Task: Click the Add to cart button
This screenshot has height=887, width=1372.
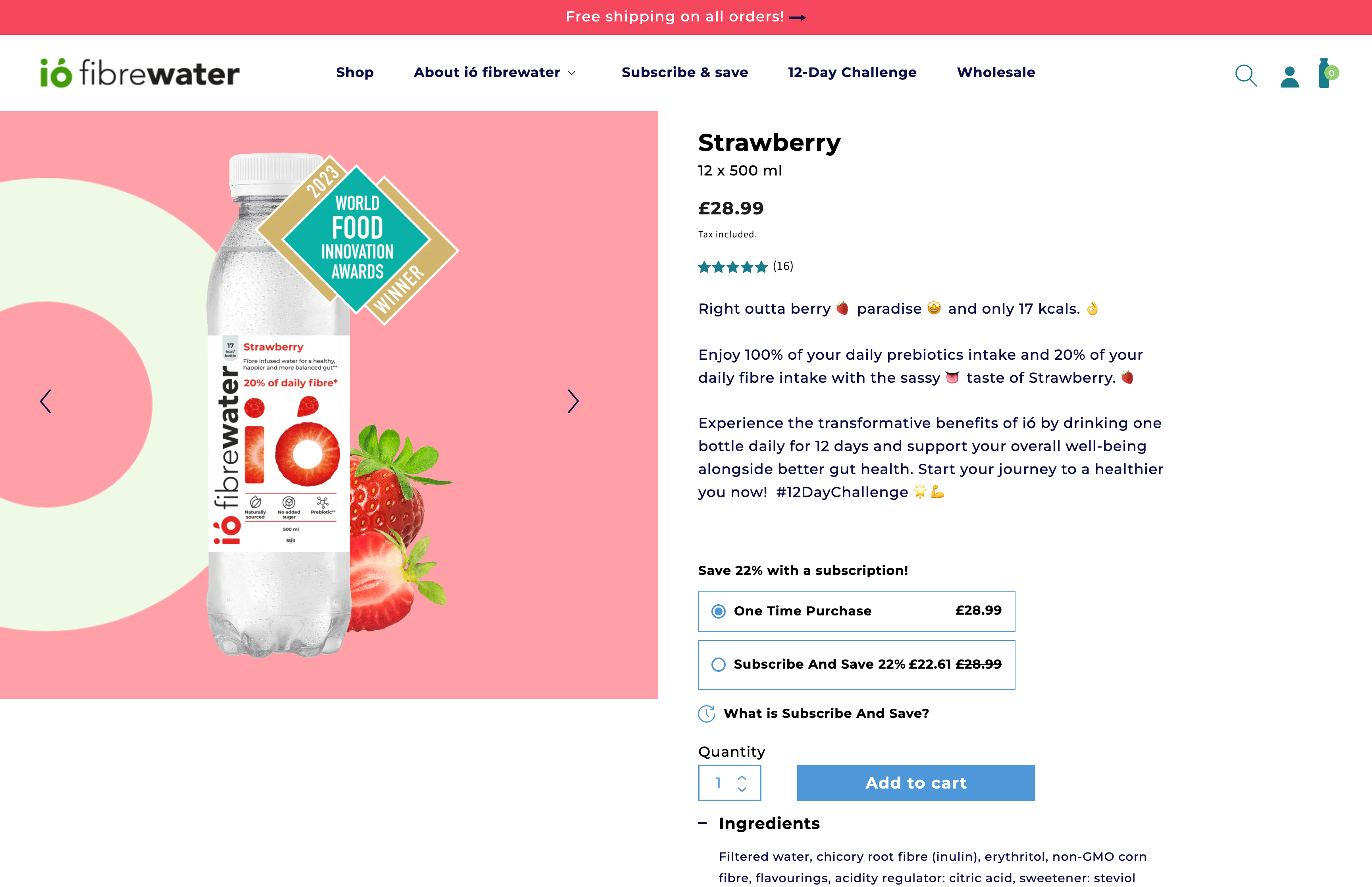Action: (915, 783)
